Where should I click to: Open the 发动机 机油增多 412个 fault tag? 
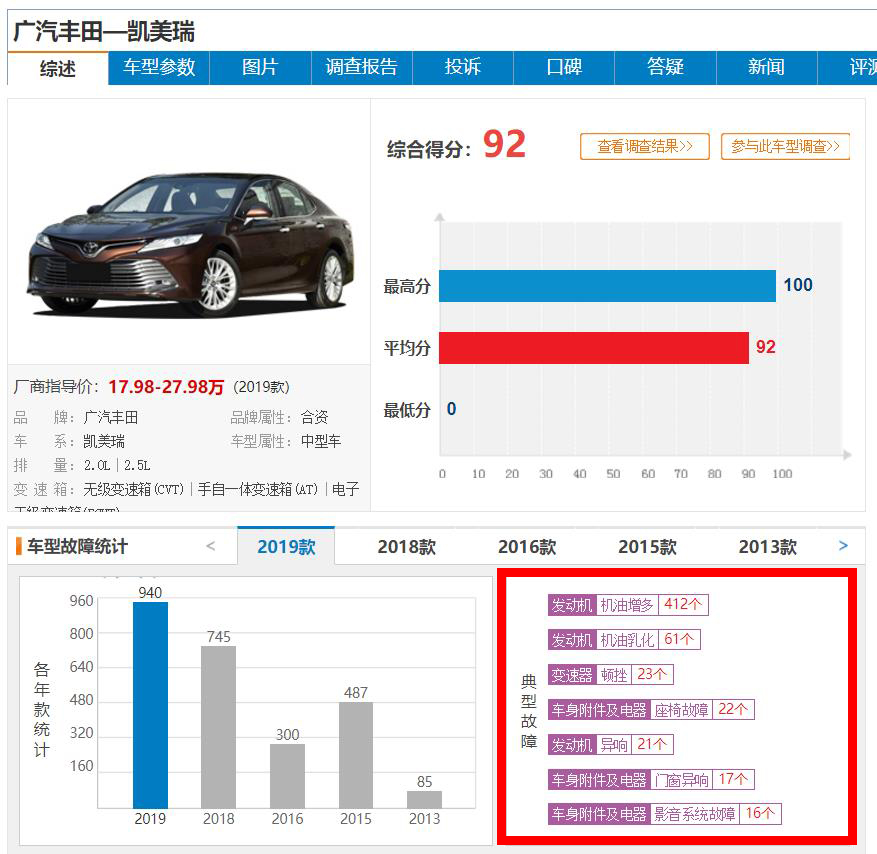[628, 605]
